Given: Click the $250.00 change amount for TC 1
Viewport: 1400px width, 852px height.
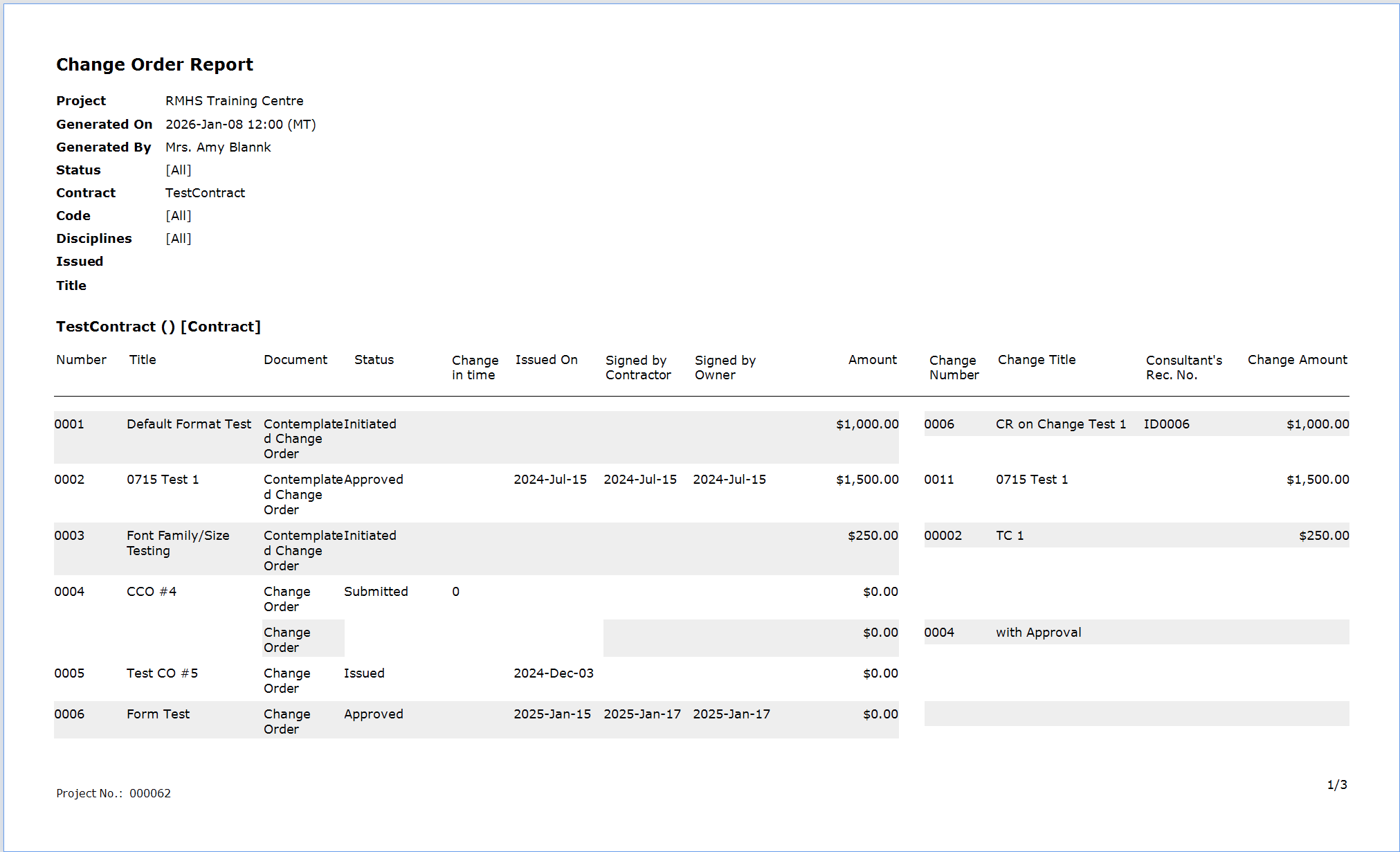Looking at the screenshot, I should (1324, 536).
